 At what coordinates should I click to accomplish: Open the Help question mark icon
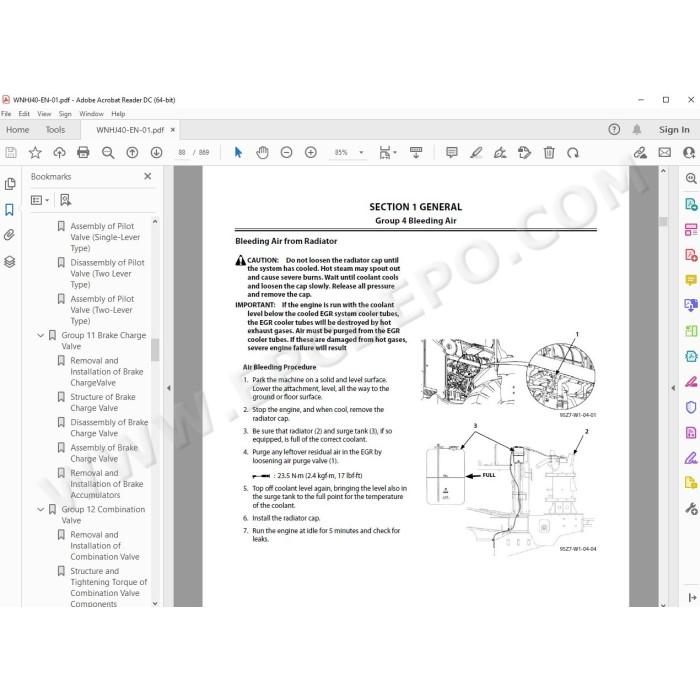tap(614, 129)
